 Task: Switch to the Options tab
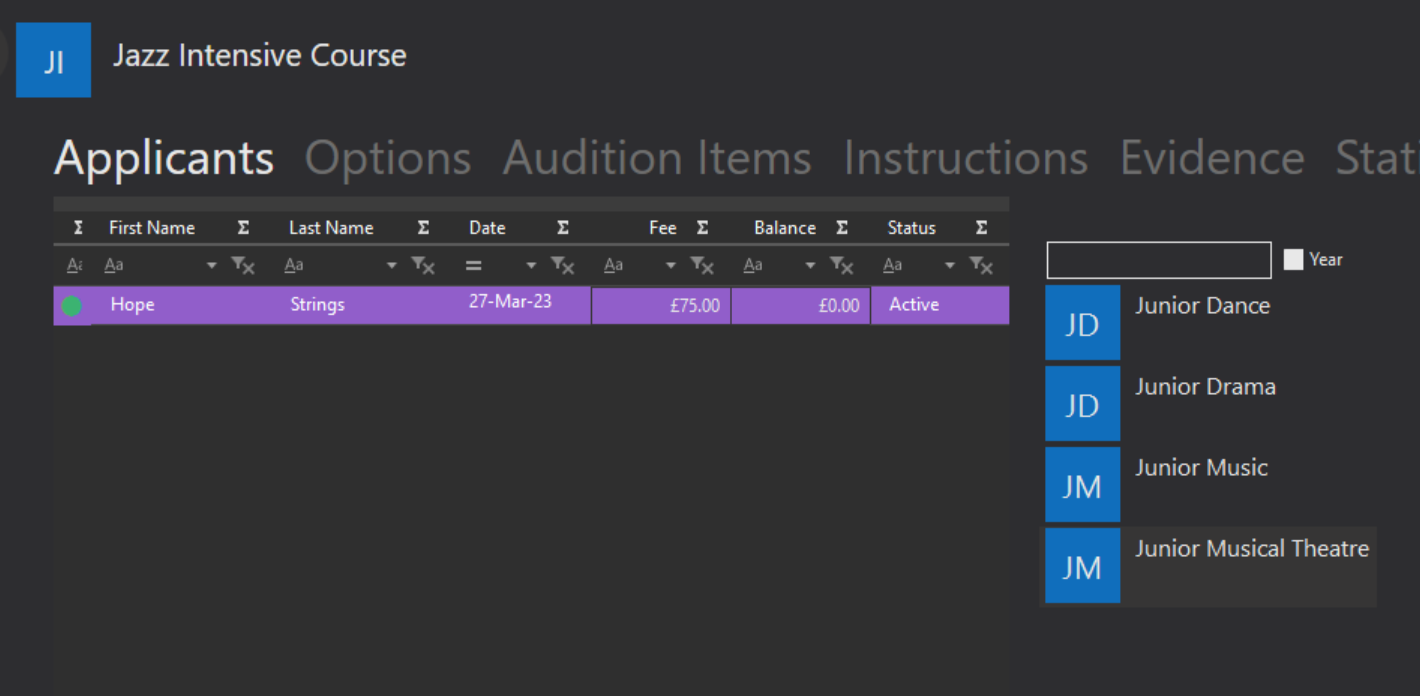pyautogui.click(x=388, y=158)
